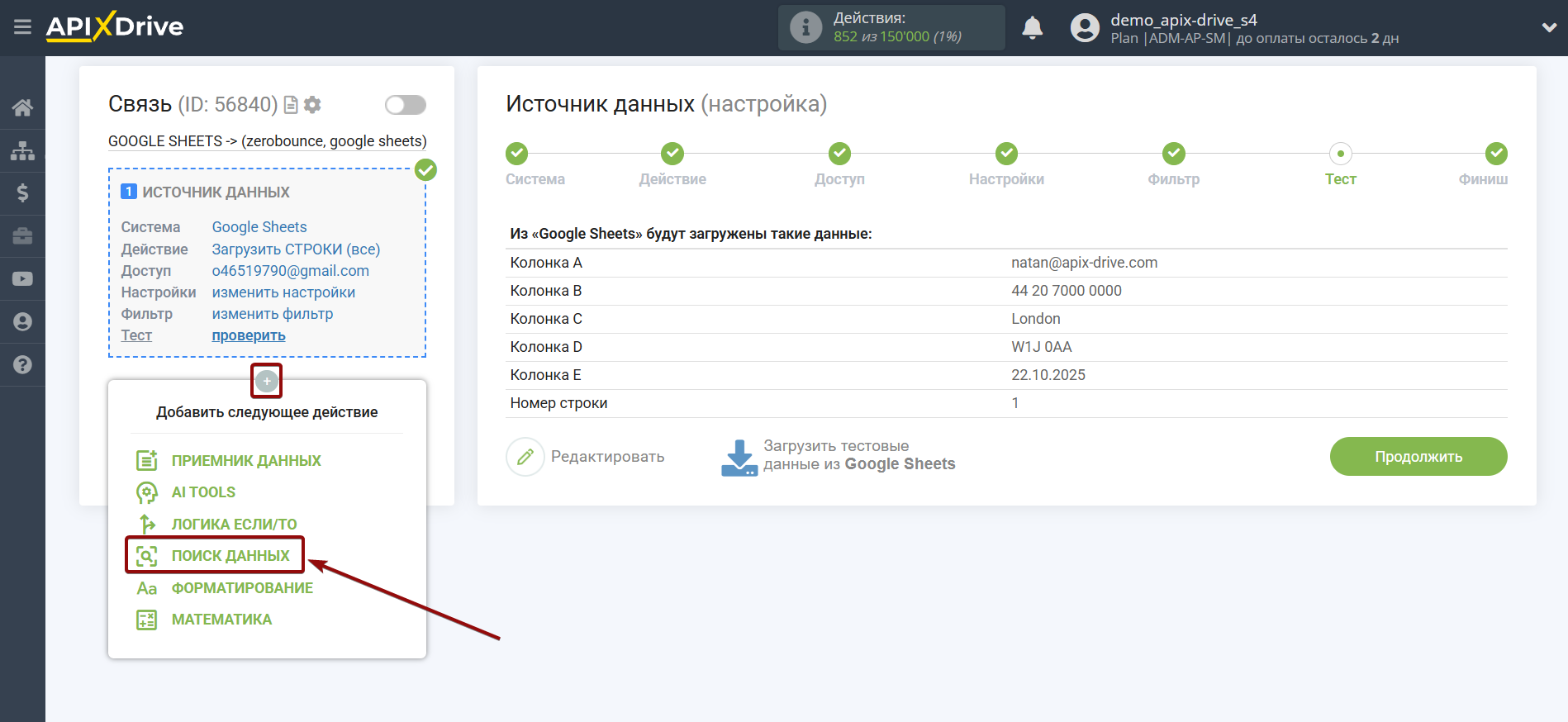Click the math calculator icon
1568x722 pixels.
click(x=147, y=620)
